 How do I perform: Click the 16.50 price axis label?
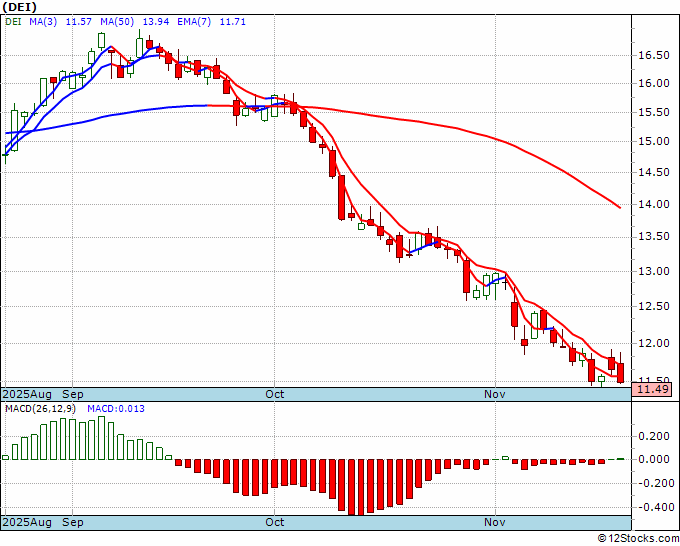pos(654,56)
